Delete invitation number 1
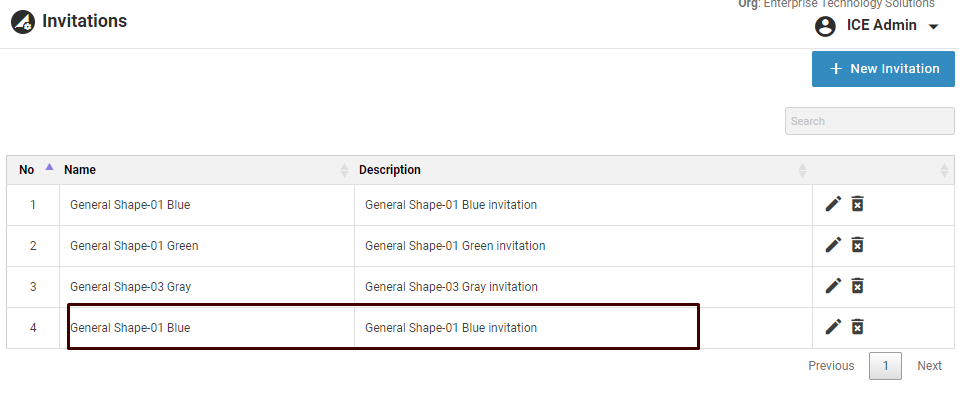 [857, 204]
